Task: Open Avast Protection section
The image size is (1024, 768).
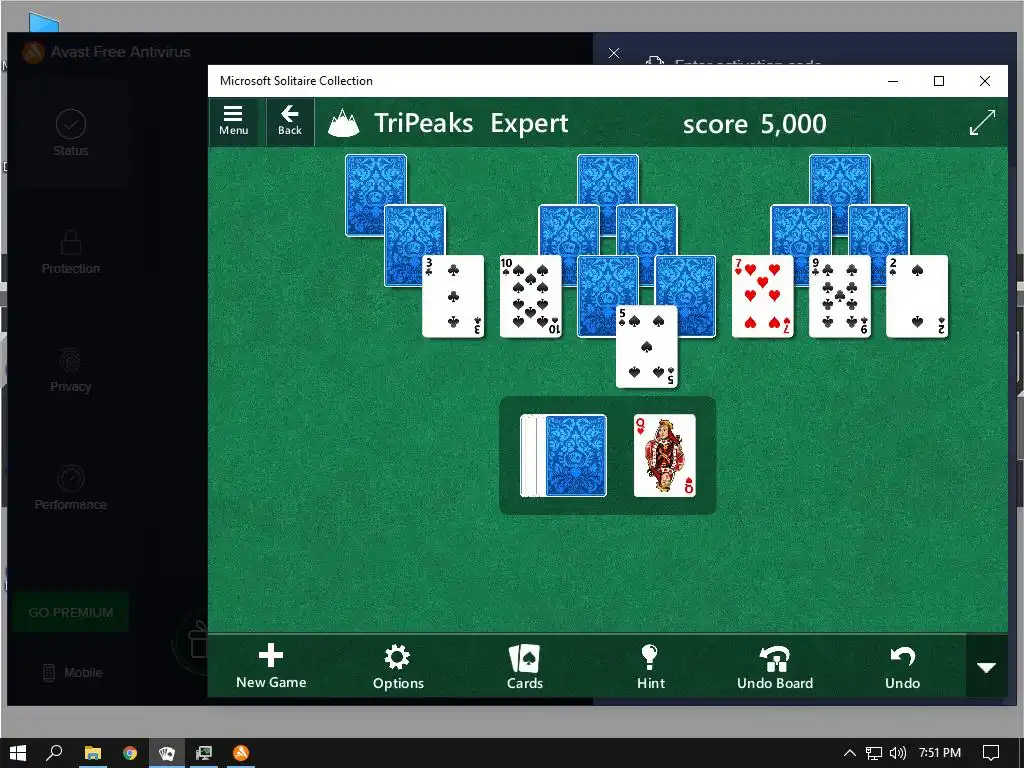Action: 71,252
